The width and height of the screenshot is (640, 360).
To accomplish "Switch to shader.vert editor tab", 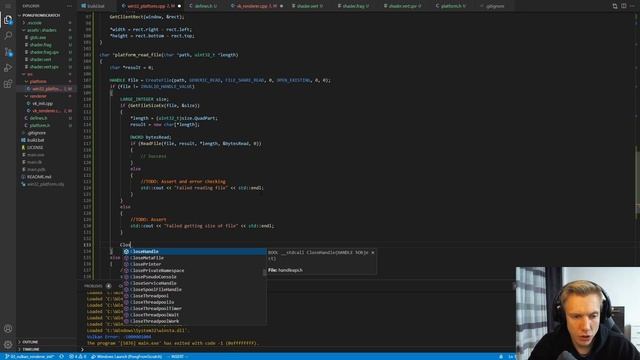I will 309,6.
